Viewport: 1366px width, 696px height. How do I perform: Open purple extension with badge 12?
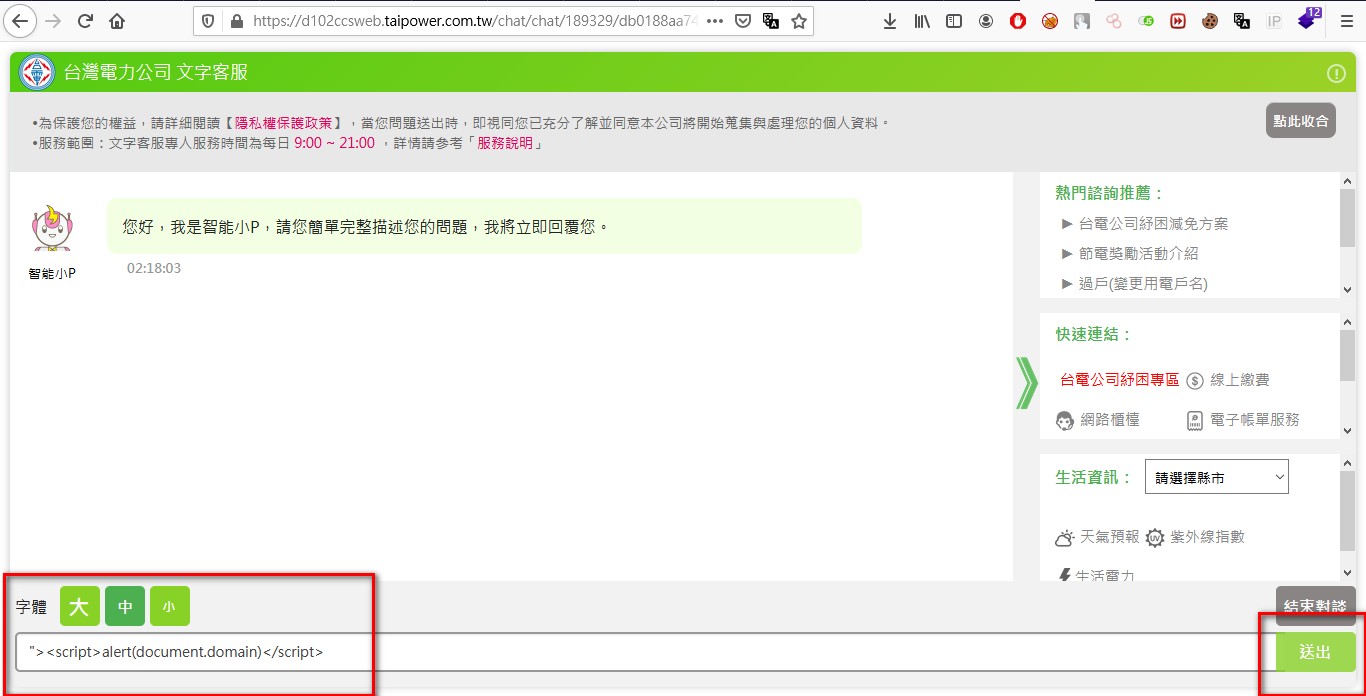[x=1308, y=19]
